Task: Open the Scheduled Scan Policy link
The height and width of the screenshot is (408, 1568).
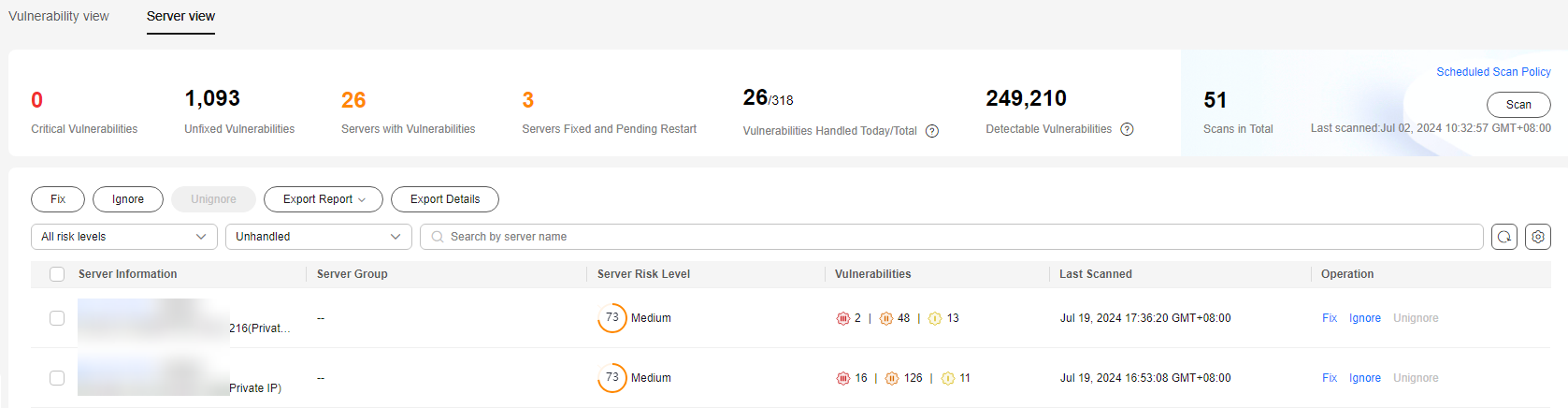Action: 1493,72
